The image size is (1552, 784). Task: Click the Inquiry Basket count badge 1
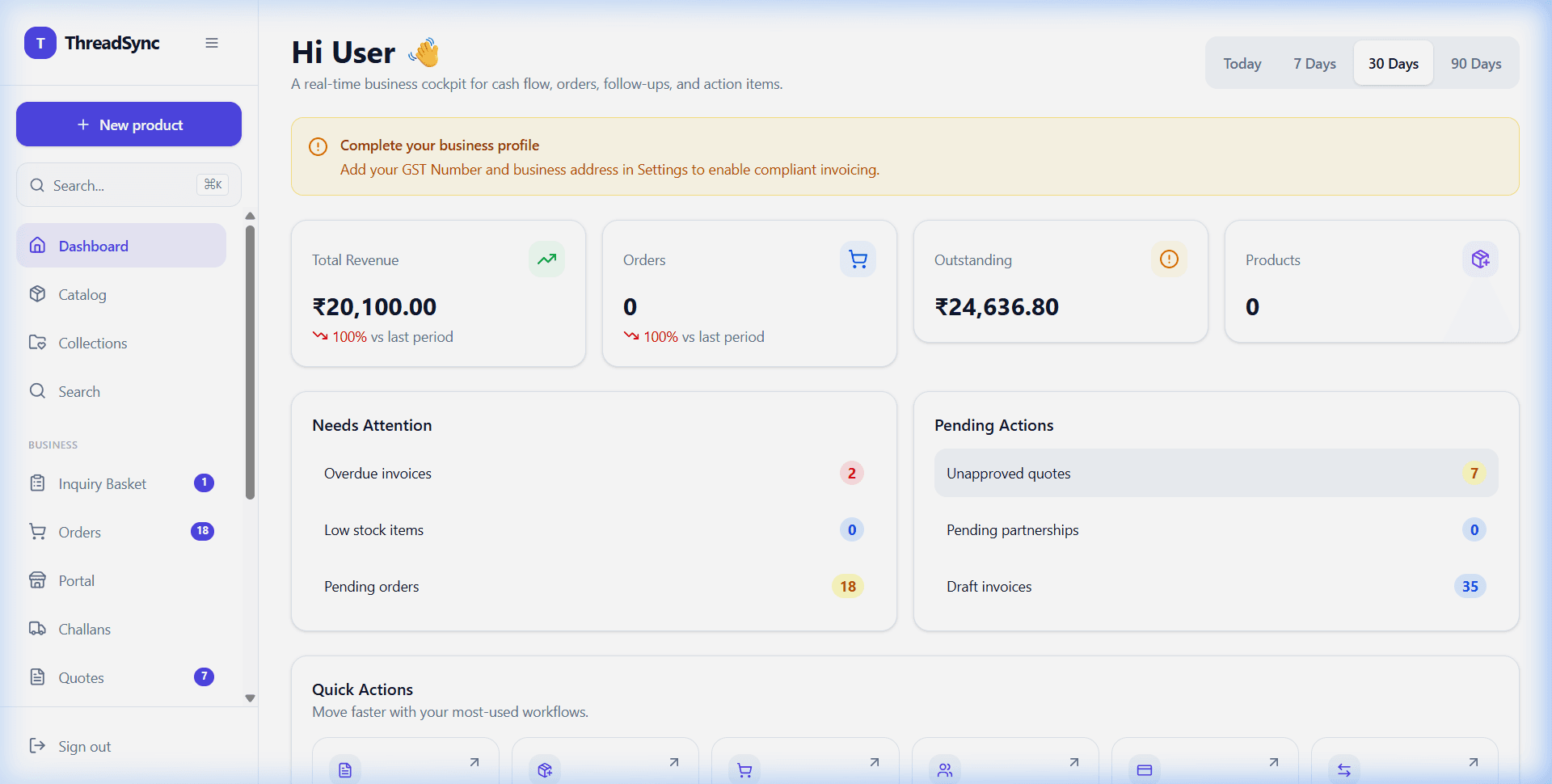point(204,483)
